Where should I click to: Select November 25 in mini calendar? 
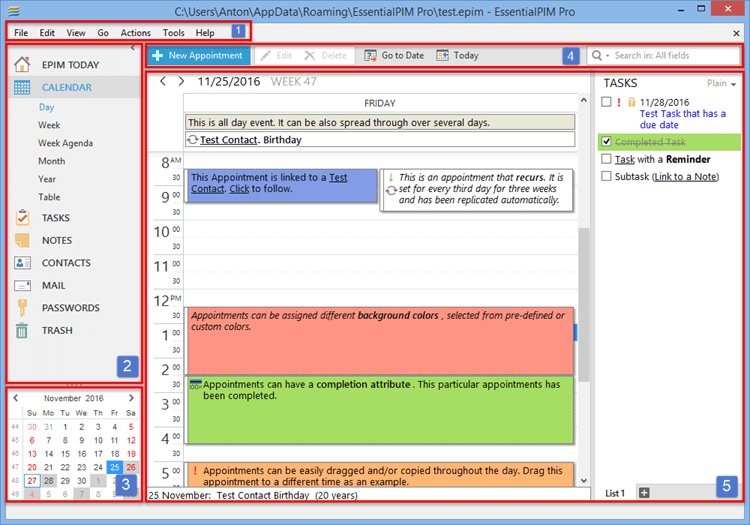tap(114, 467)
